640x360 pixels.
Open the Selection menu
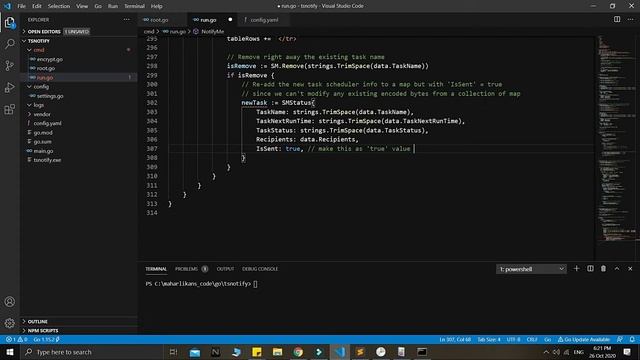coord(59,6)
